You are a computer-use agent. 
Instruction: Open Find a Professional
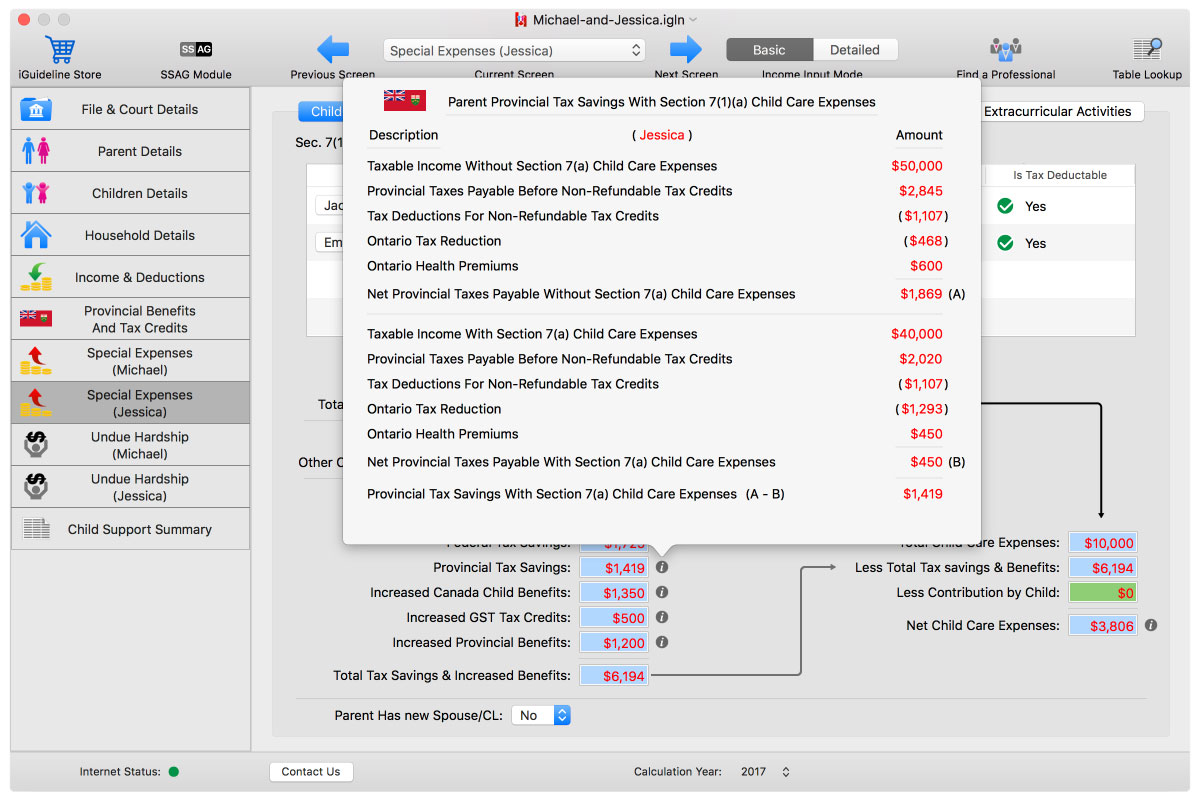click(x=1005, y=49)
